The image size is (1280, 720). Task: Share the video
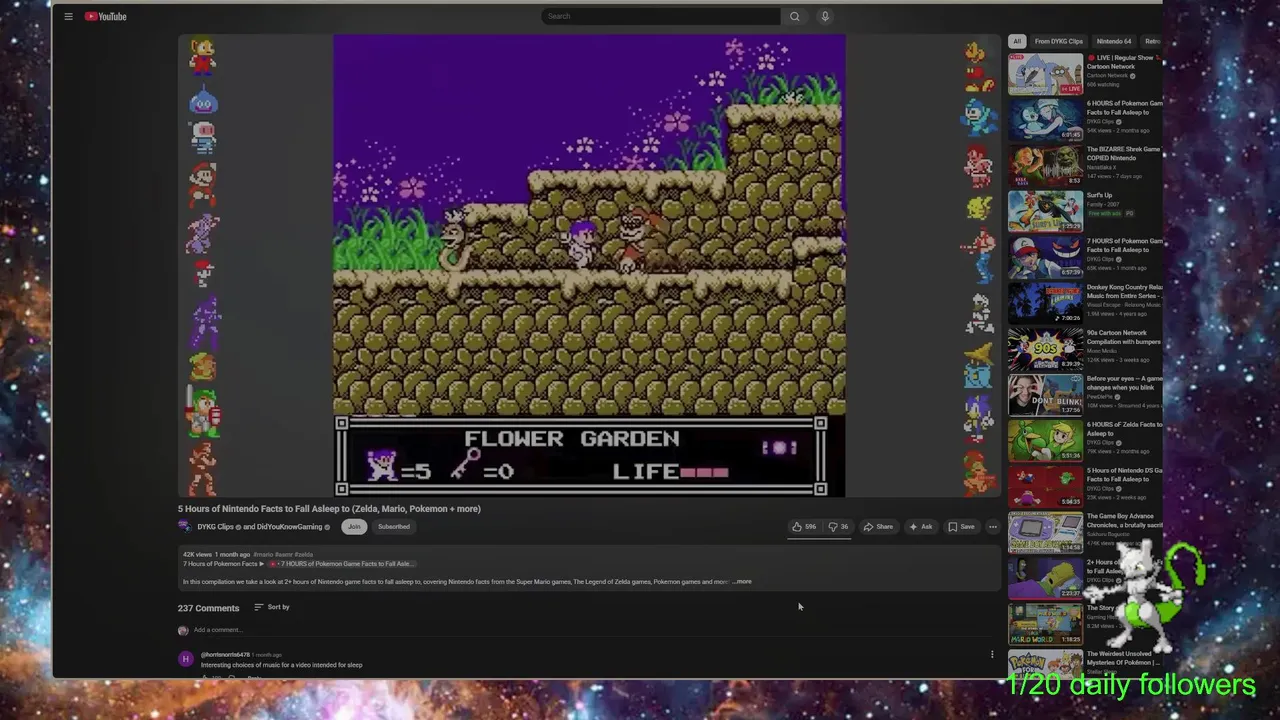tap(878, 527)
